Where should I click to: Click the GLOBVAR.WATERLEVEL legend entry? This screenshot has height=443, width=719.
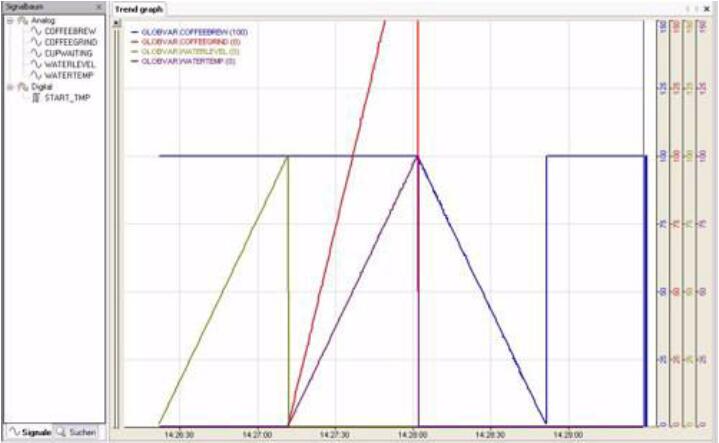[185, 51]
